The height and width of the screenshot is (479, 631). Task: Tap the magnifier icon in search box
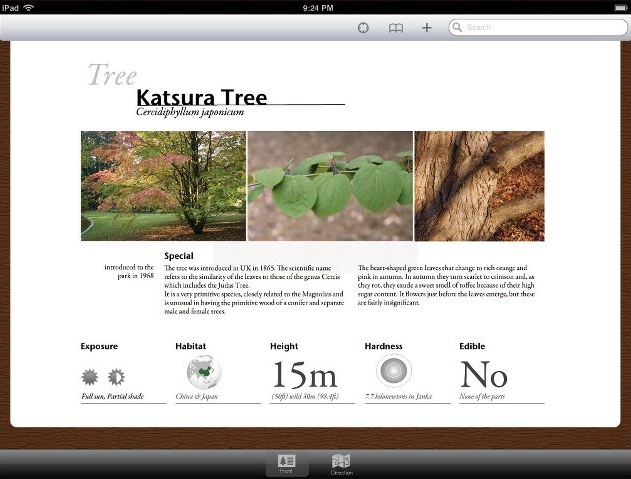click(457, 27)
